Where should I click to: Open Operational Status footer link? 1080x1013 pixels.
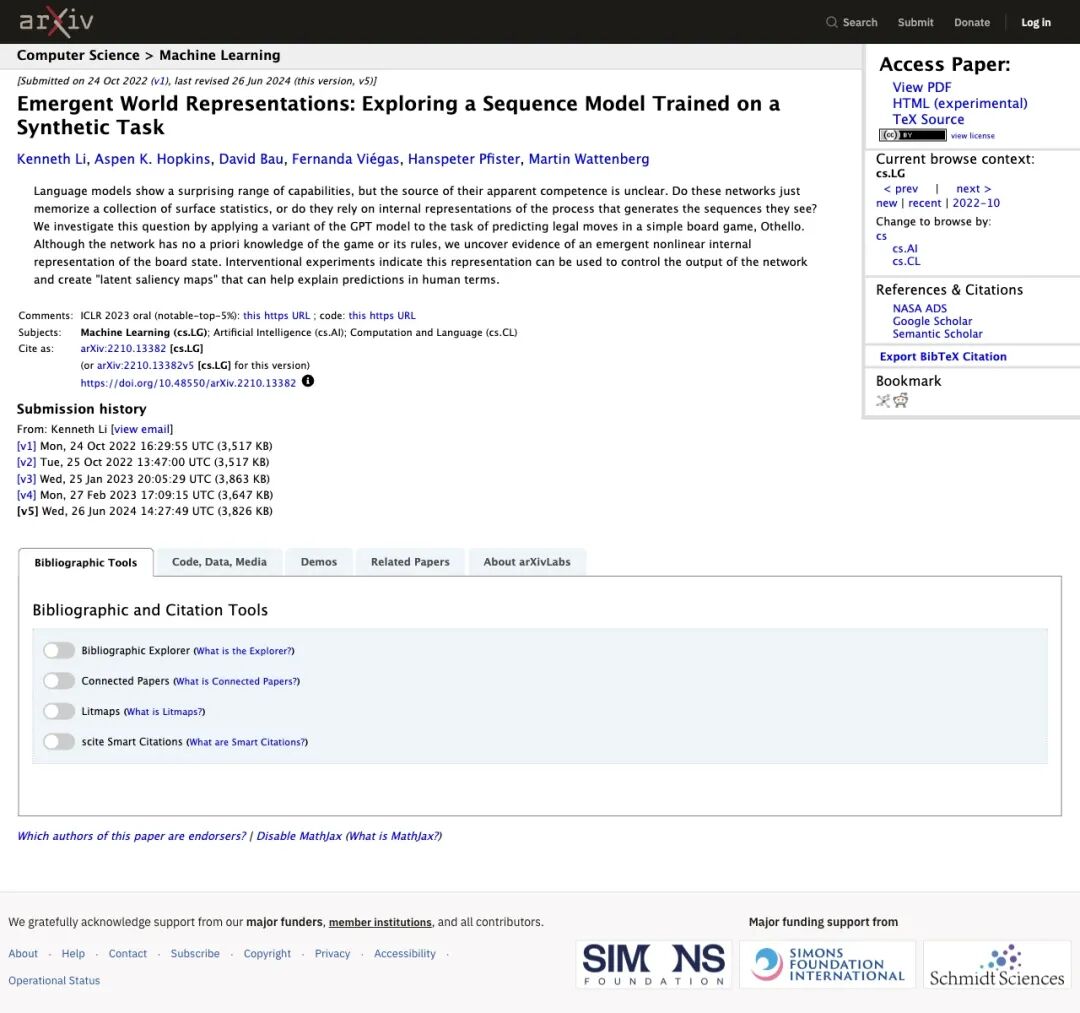pos(54,981)
